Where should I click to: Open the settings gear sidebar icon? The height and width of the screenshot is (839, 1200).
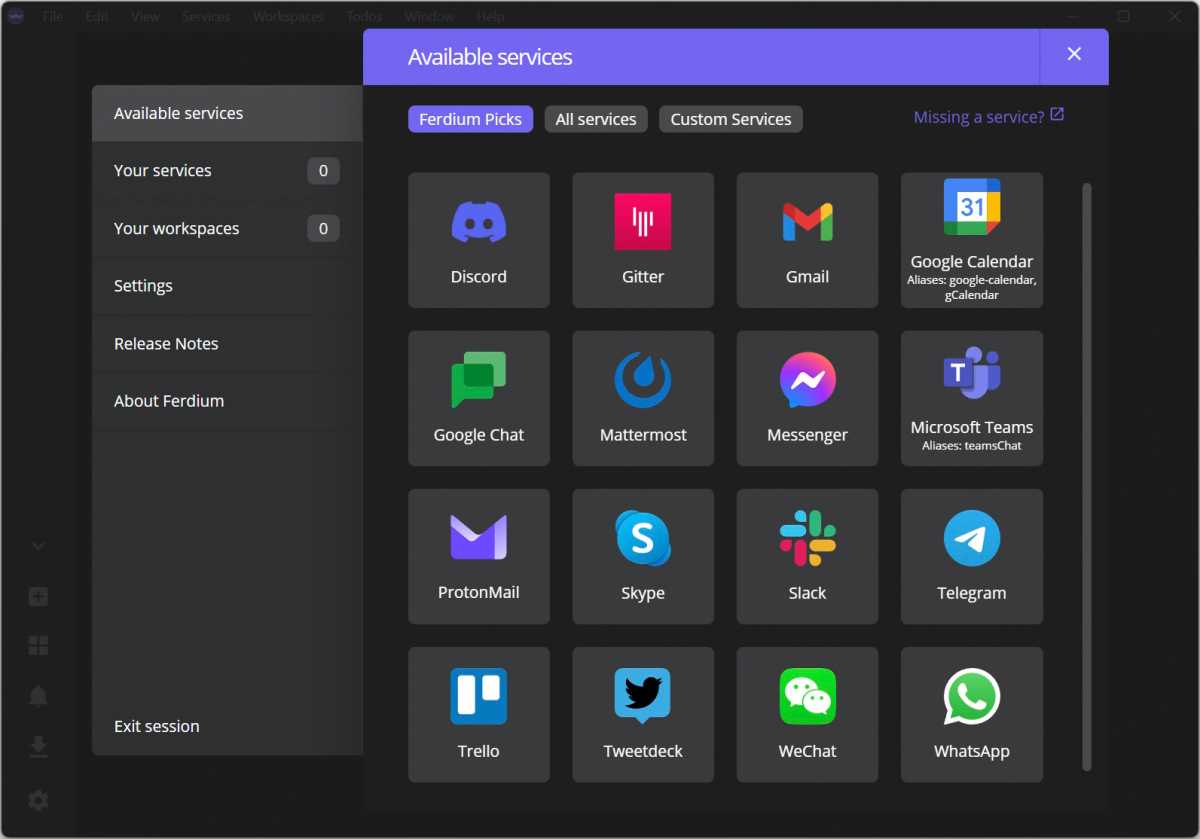38,800
